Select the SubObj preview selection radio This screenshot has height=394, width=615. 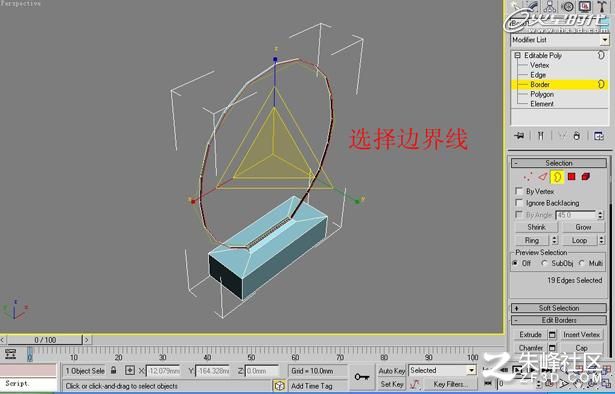point(544,263)
